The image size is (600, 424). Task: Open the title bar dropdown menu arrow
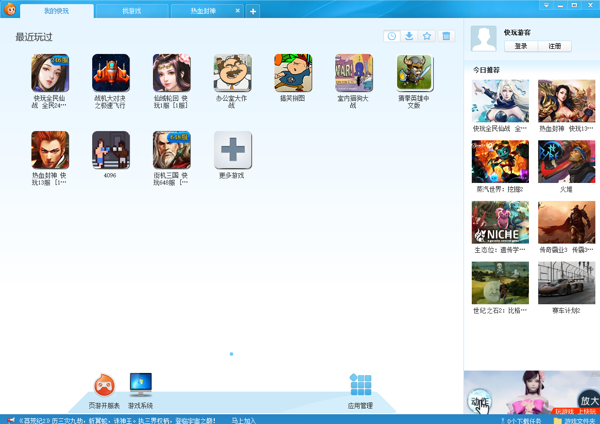tap(547, 5)
